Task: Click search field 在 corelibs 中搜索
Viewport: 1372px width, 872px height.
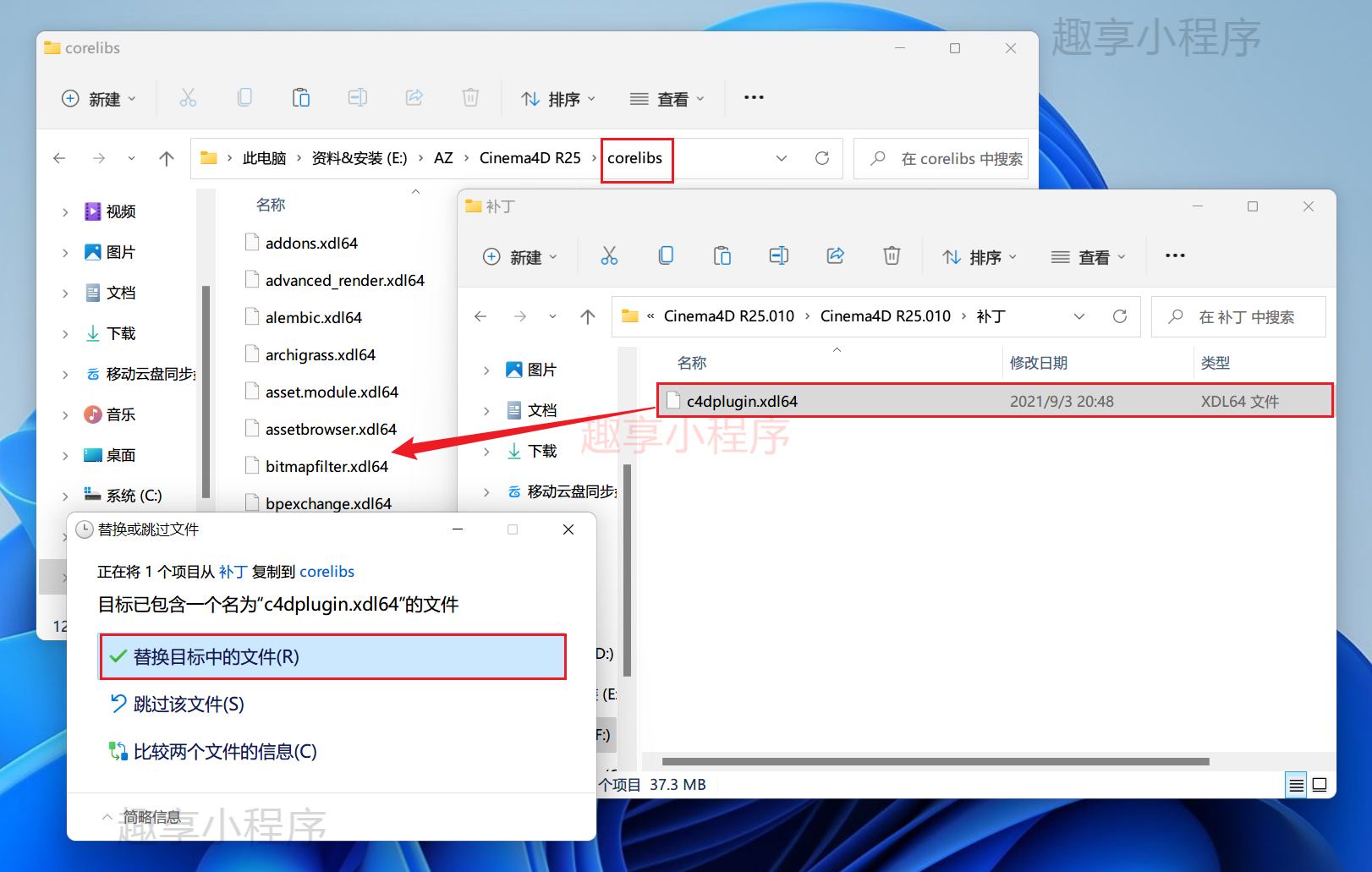Action: point(941,158)
